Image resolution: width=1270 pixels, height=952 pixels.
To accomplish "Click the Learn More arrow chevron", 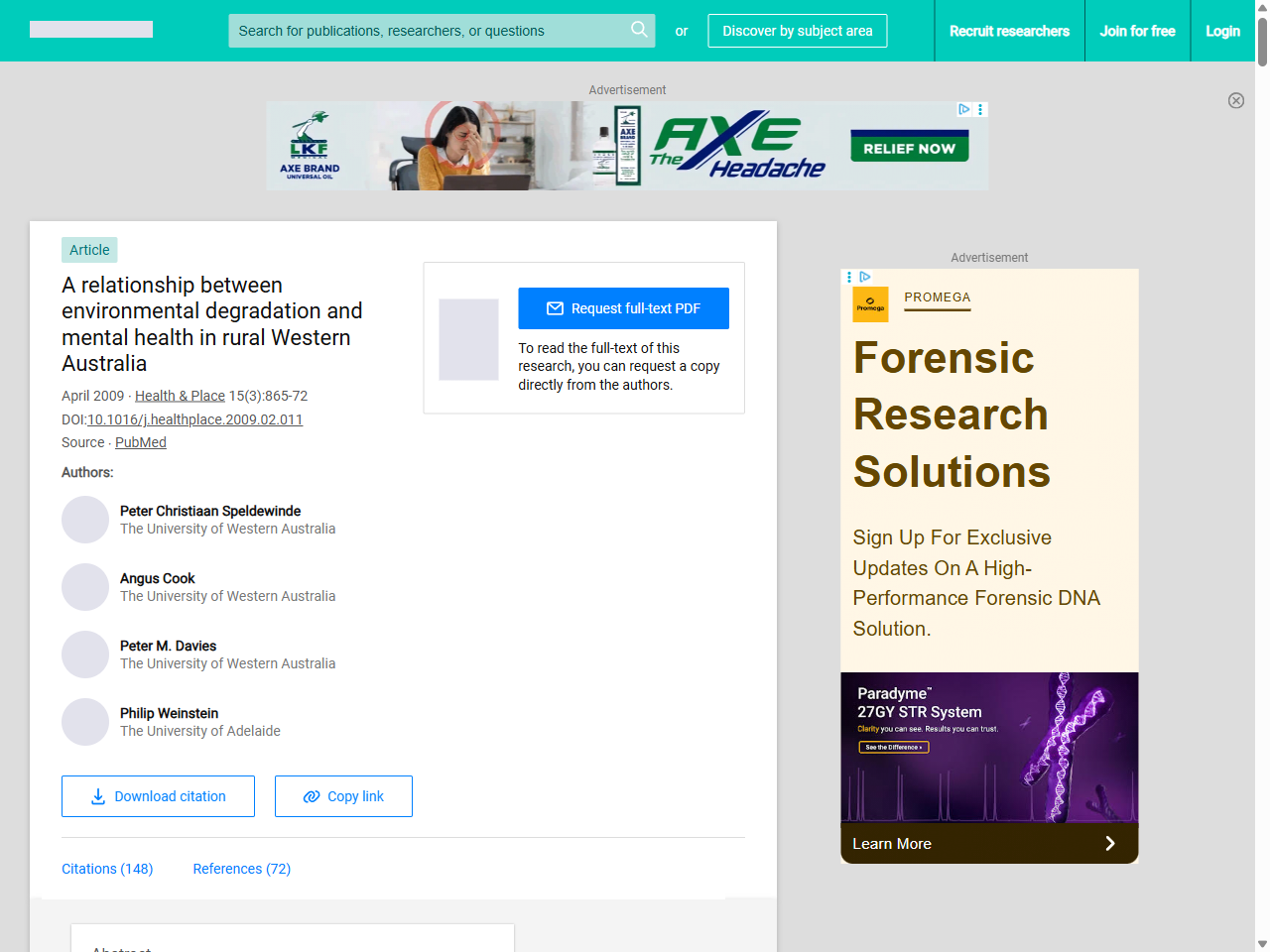I will [1109, 844].
